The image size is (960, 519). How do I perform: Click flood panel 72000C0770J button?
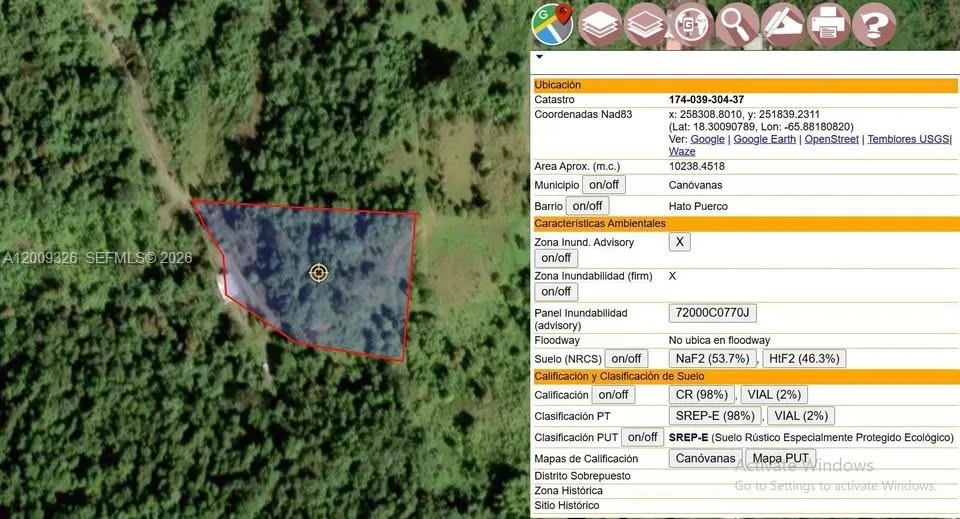(712, 314)
